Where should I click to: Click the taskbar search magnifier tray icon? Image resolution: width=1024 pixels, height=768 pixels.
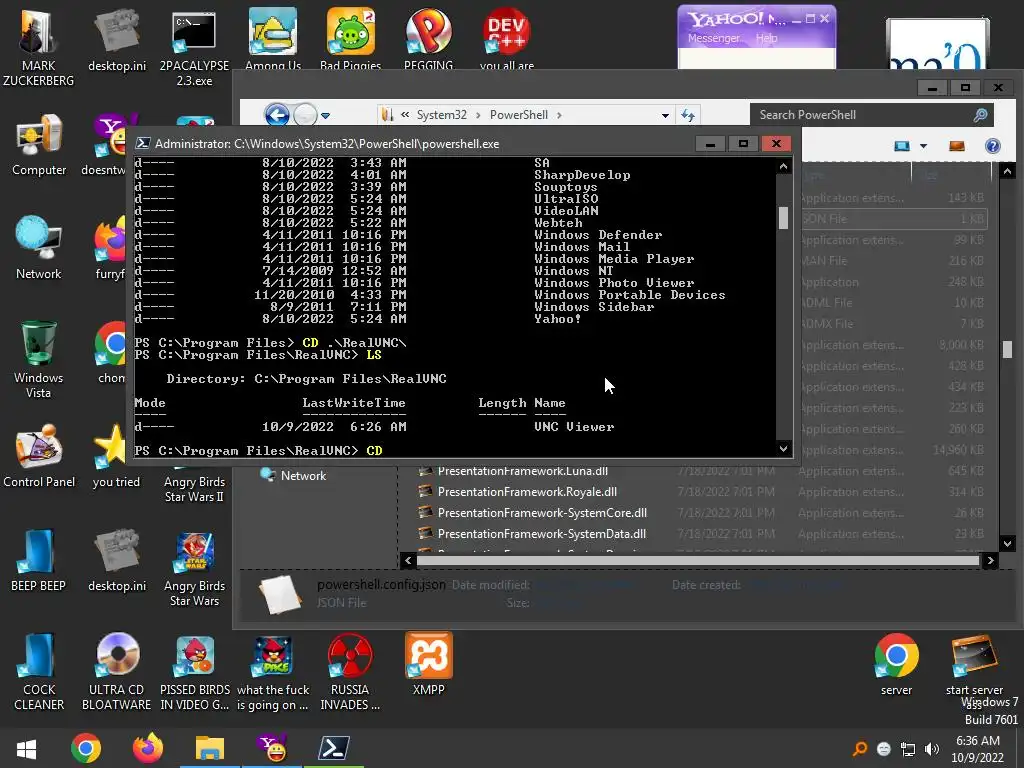860,749
